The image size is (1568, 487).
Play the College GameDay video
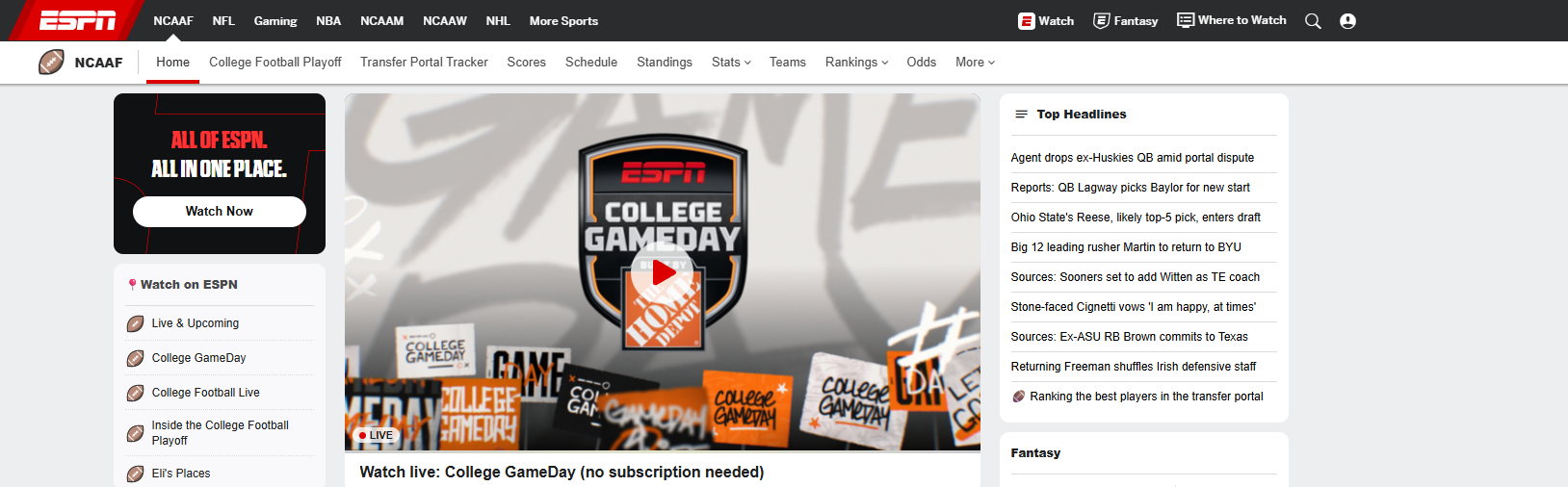coord(663,272)
